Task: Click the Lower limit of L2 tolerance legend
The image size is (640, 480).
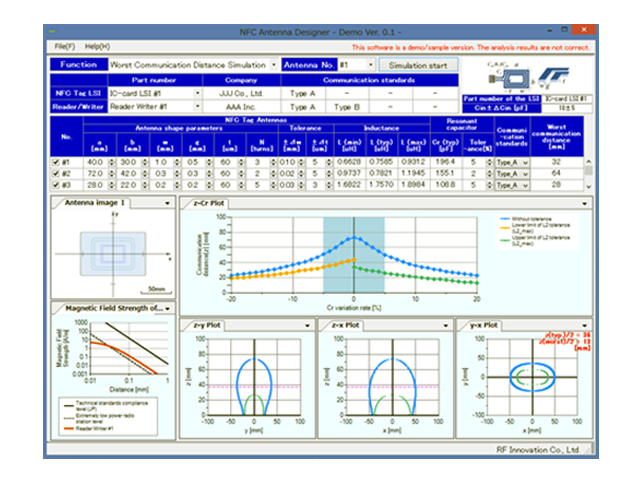Action: coord(535,228)
